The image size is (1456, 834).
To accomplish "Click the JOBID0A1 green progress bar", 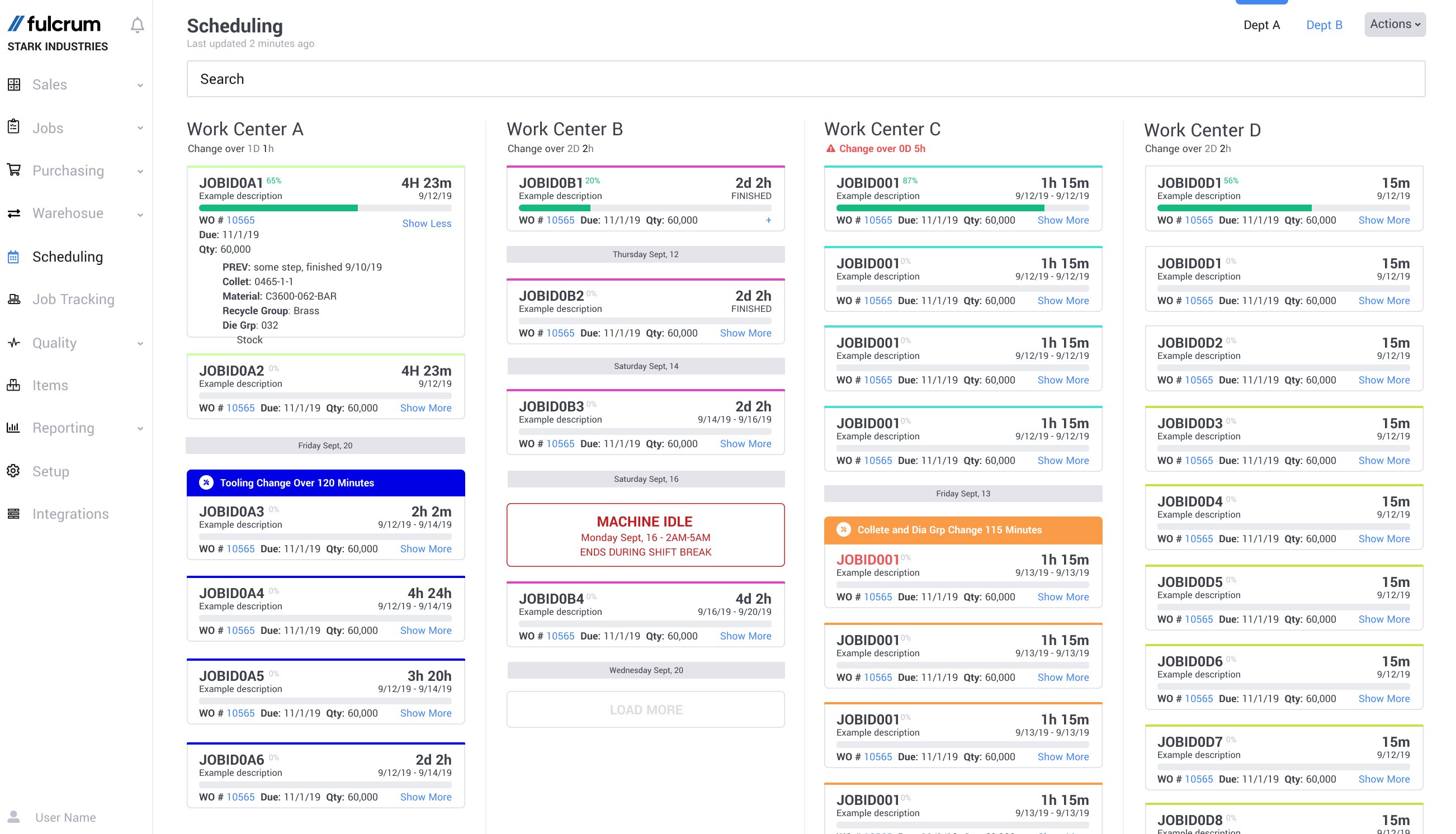I will tap(278, 208).
